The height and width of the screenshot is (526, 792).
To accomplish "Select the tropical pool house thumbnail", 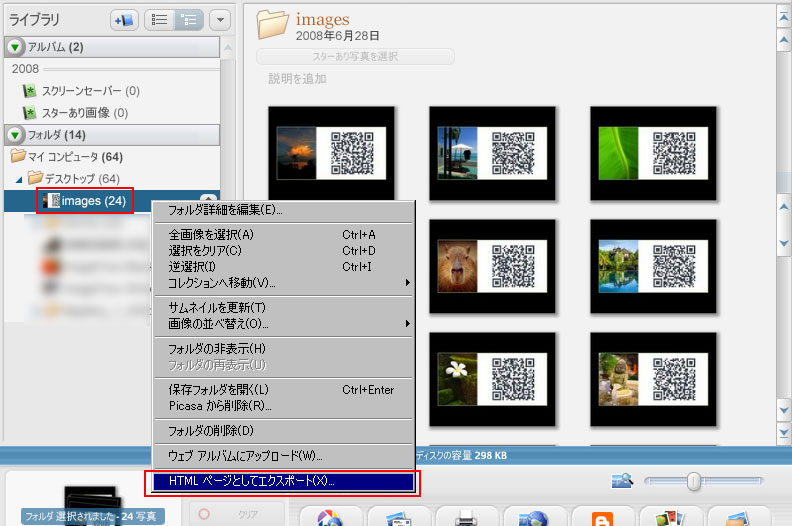I will point(653,266).
